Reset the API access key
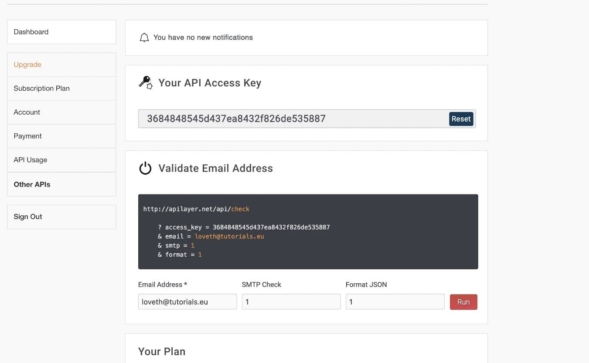589x363 pixels. pyautogui.click(x=461, y=119)
